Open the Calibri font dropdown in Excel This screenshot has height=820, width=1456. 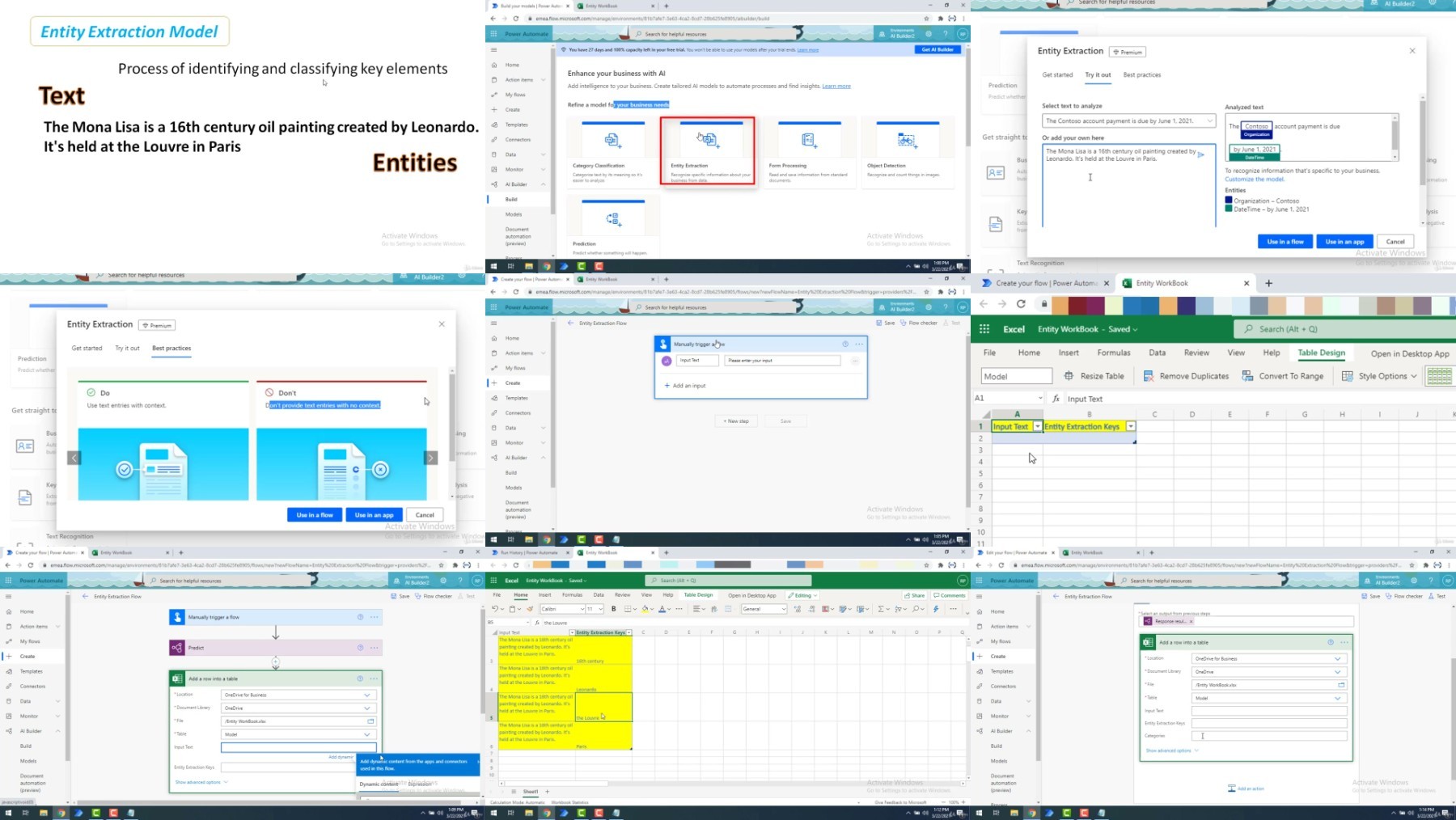pyautogui.click(x=582, y=609)
